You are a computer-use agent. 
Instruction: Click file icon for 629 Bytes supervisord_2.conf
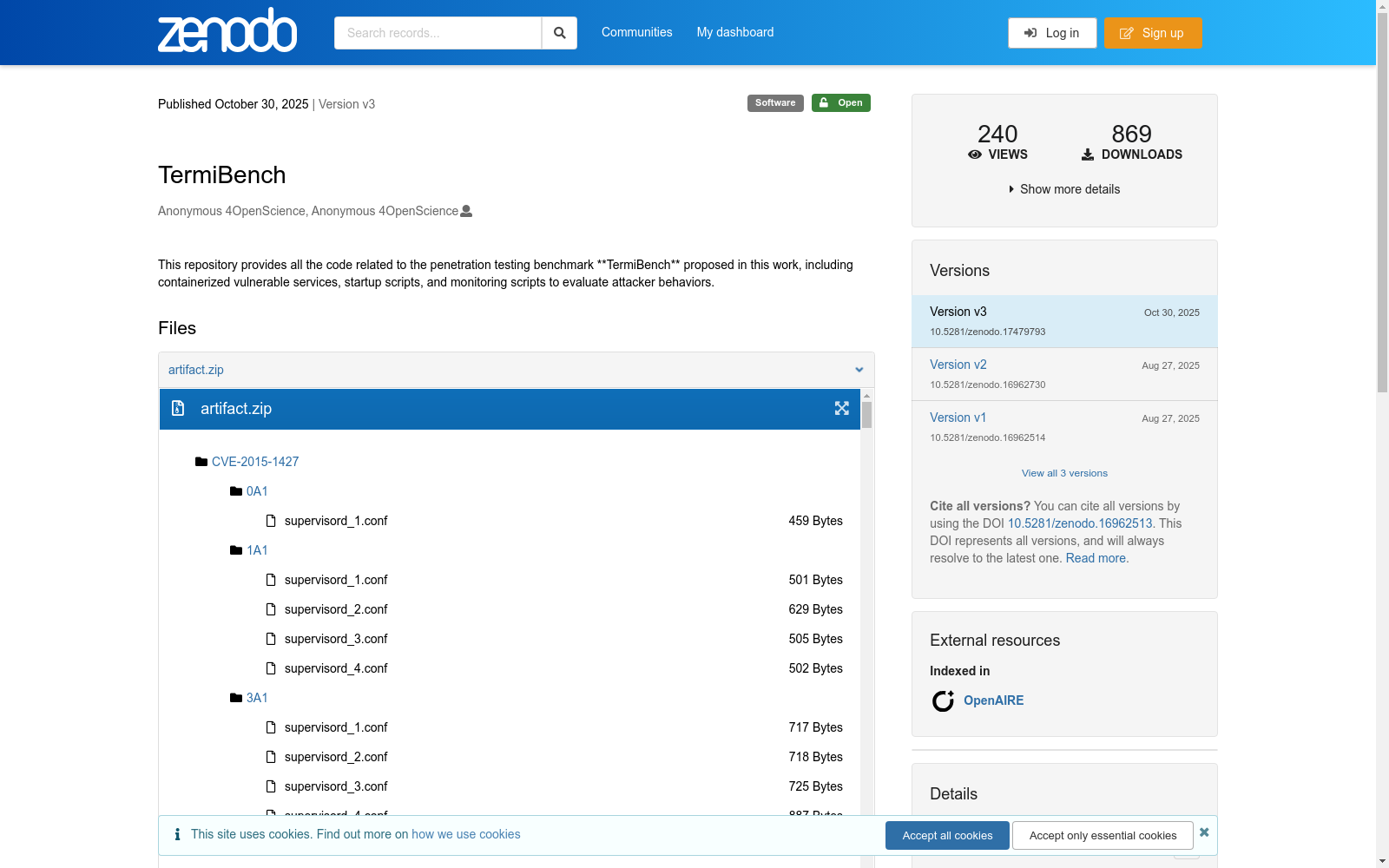coord(271,609)
